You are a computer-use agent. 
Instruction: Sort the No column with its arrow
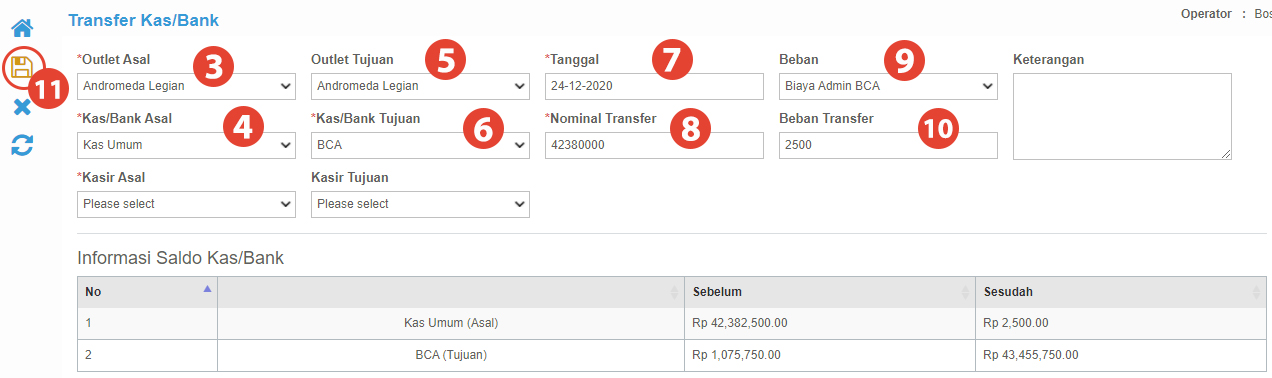coord(207,289)
